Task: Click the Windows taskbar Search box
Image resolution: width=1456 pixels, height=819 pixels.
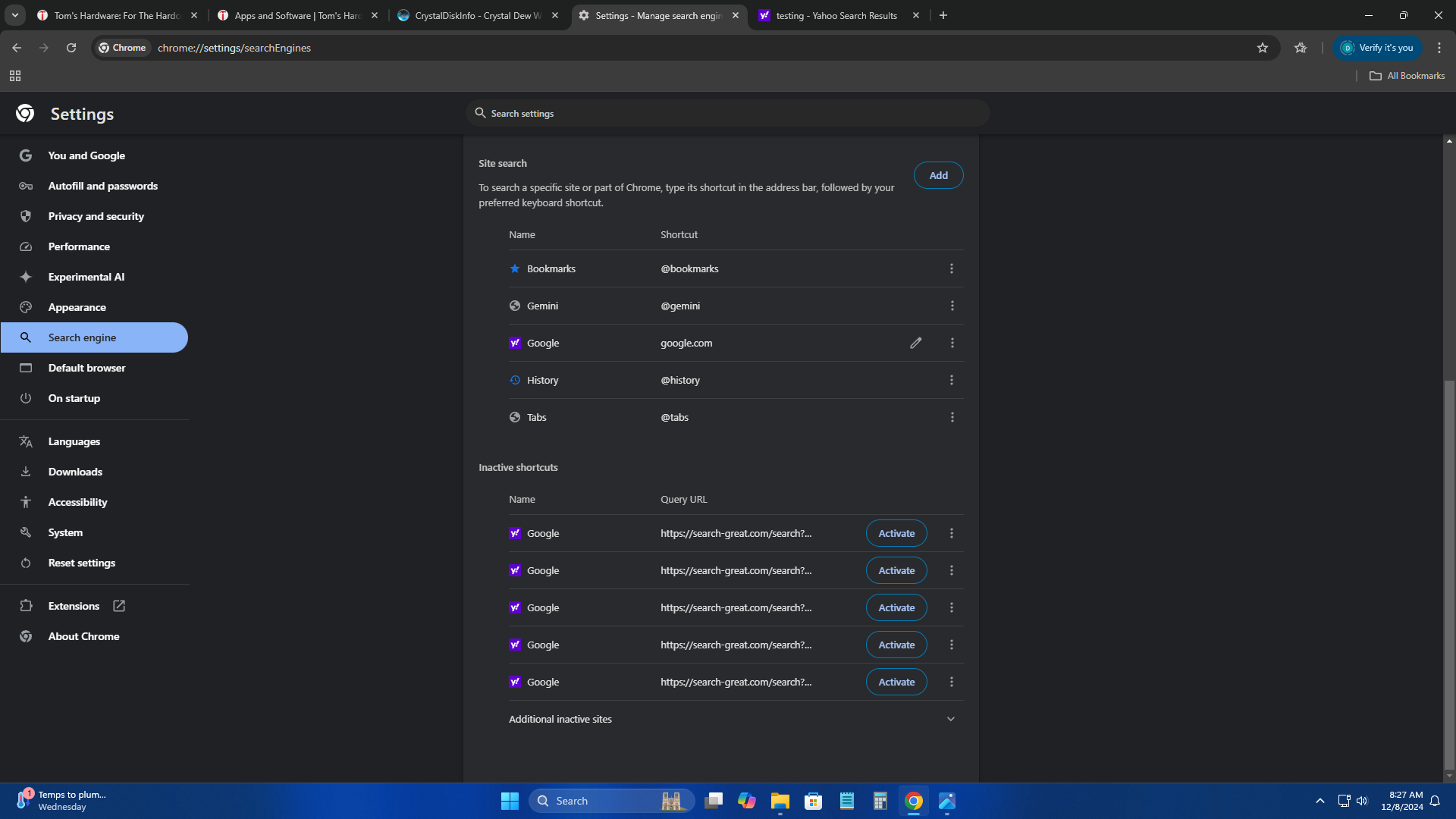Action: tap(611, 801)
